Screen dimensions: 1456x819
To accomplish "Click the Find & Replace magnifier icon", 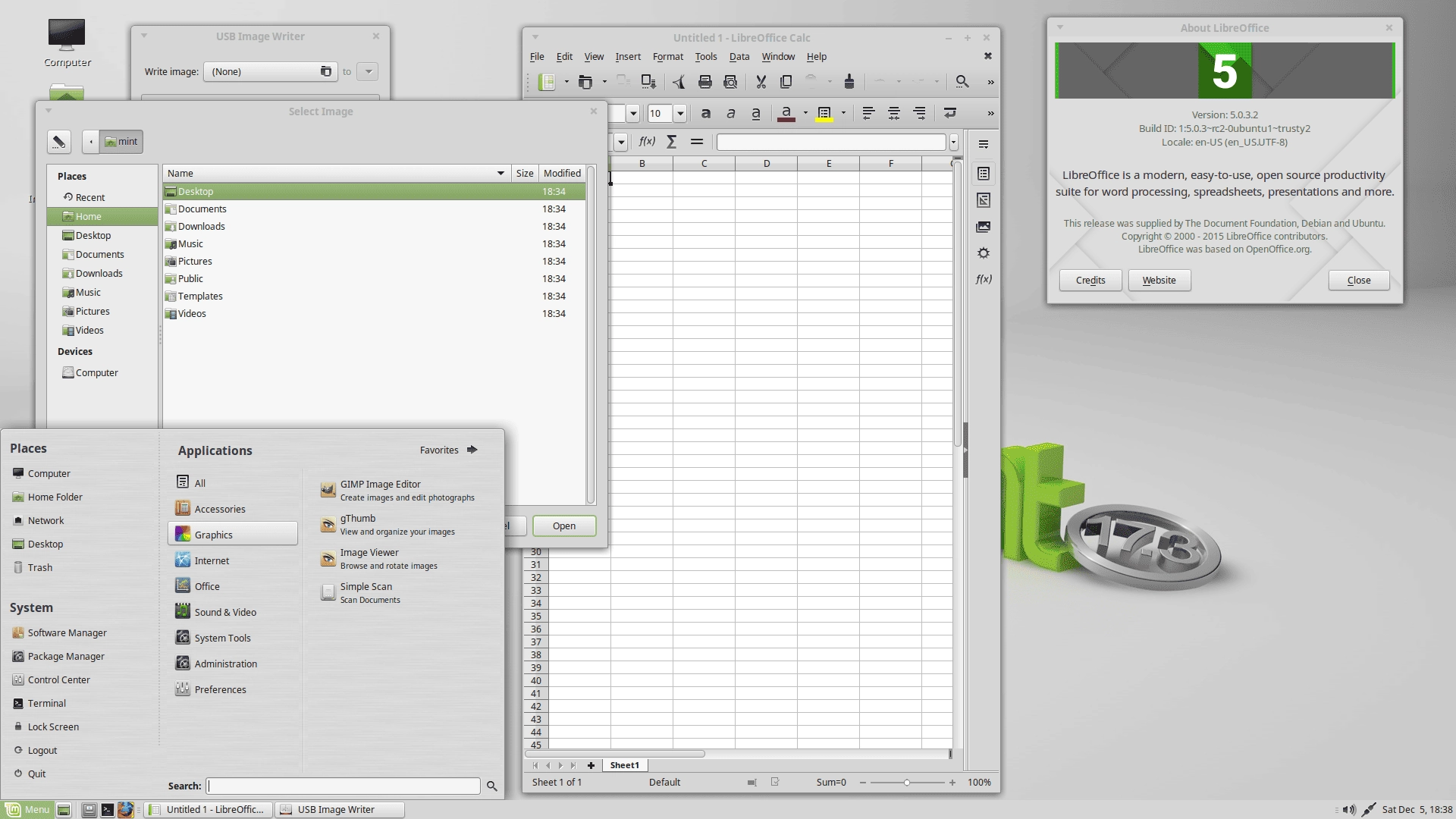I will click(962, 82).
